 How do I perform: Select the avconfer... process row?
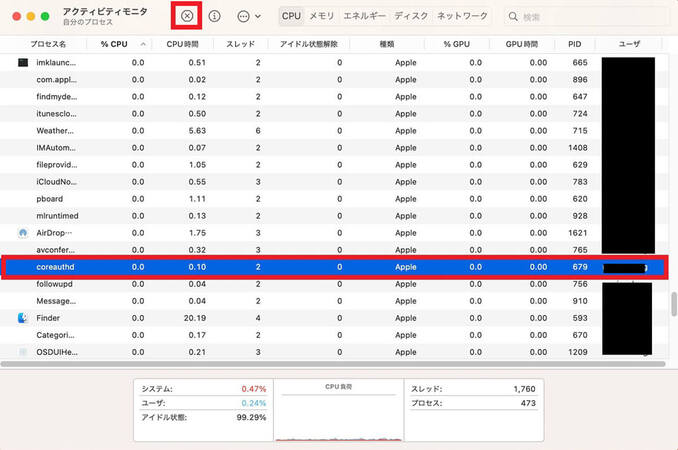(x=332, y=250)
